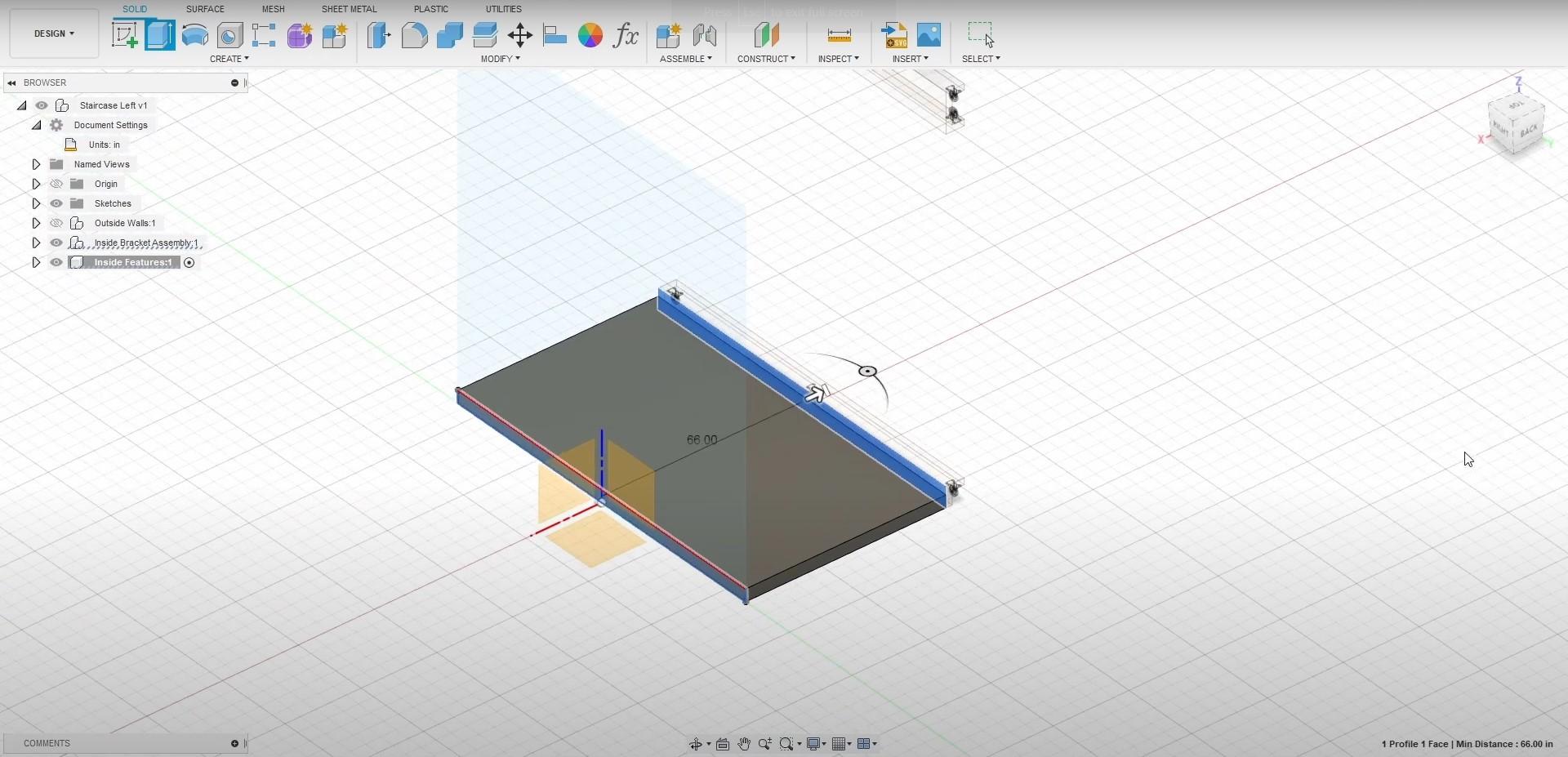Switch to the UTILITIES tab
Viewport: 1568px width, 757px height.
point(504,9)
